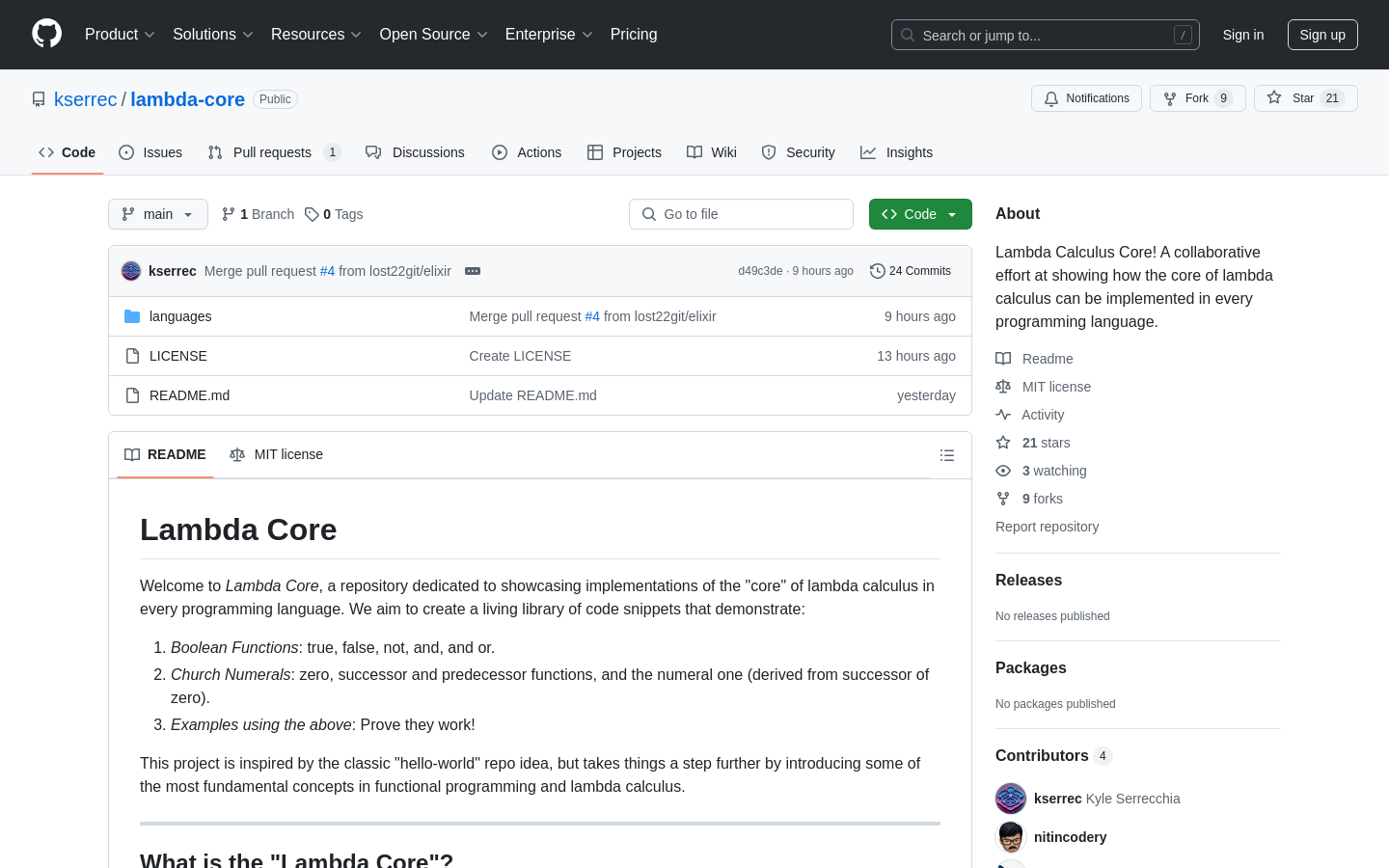Image resolution: width=1389 pixels, height=868 pixels.
Task: View the 24 Commits history
Action: (911, 271)
